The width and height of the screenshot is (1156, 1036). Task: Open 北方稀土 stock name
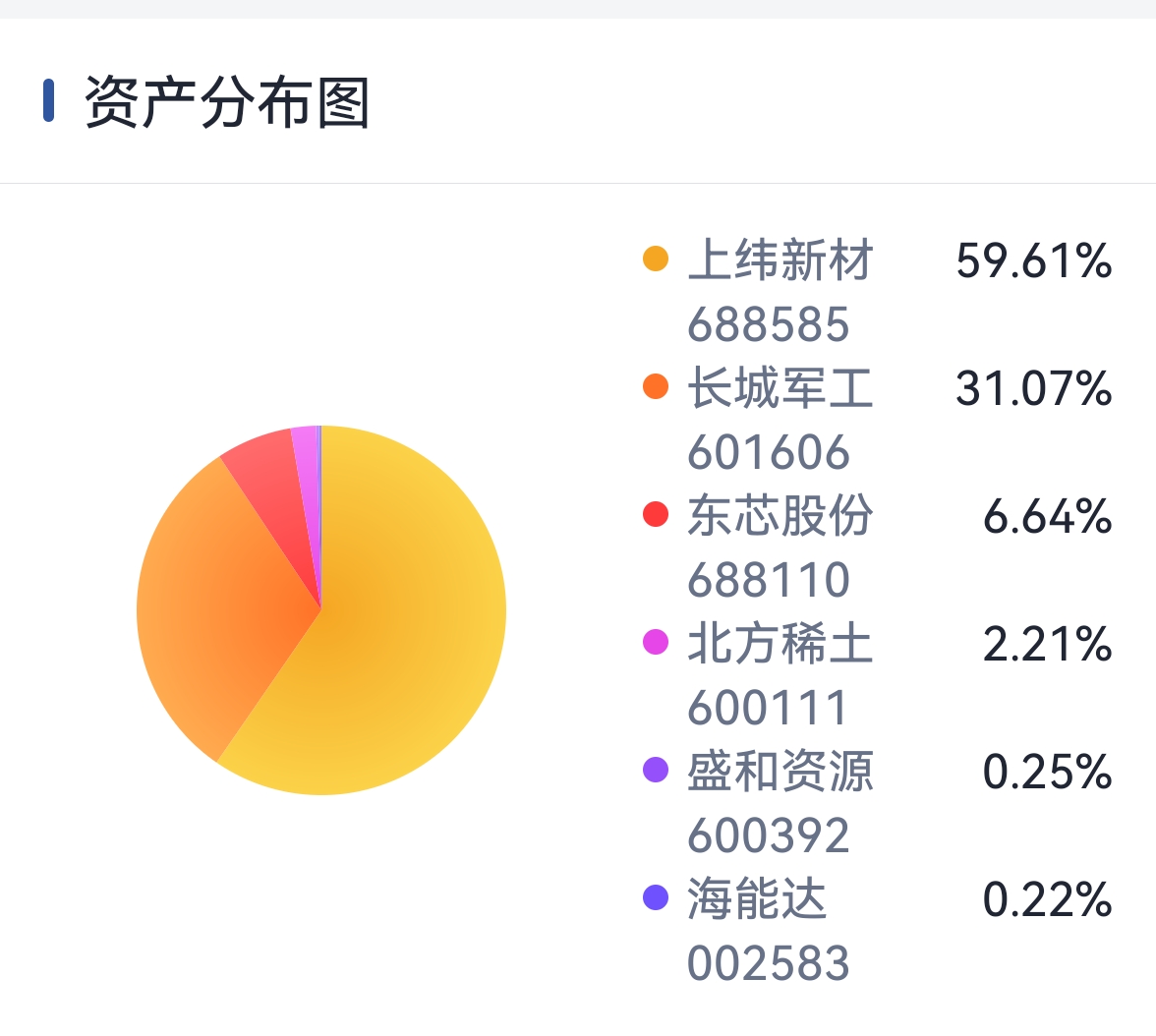(x=780, y=642)
